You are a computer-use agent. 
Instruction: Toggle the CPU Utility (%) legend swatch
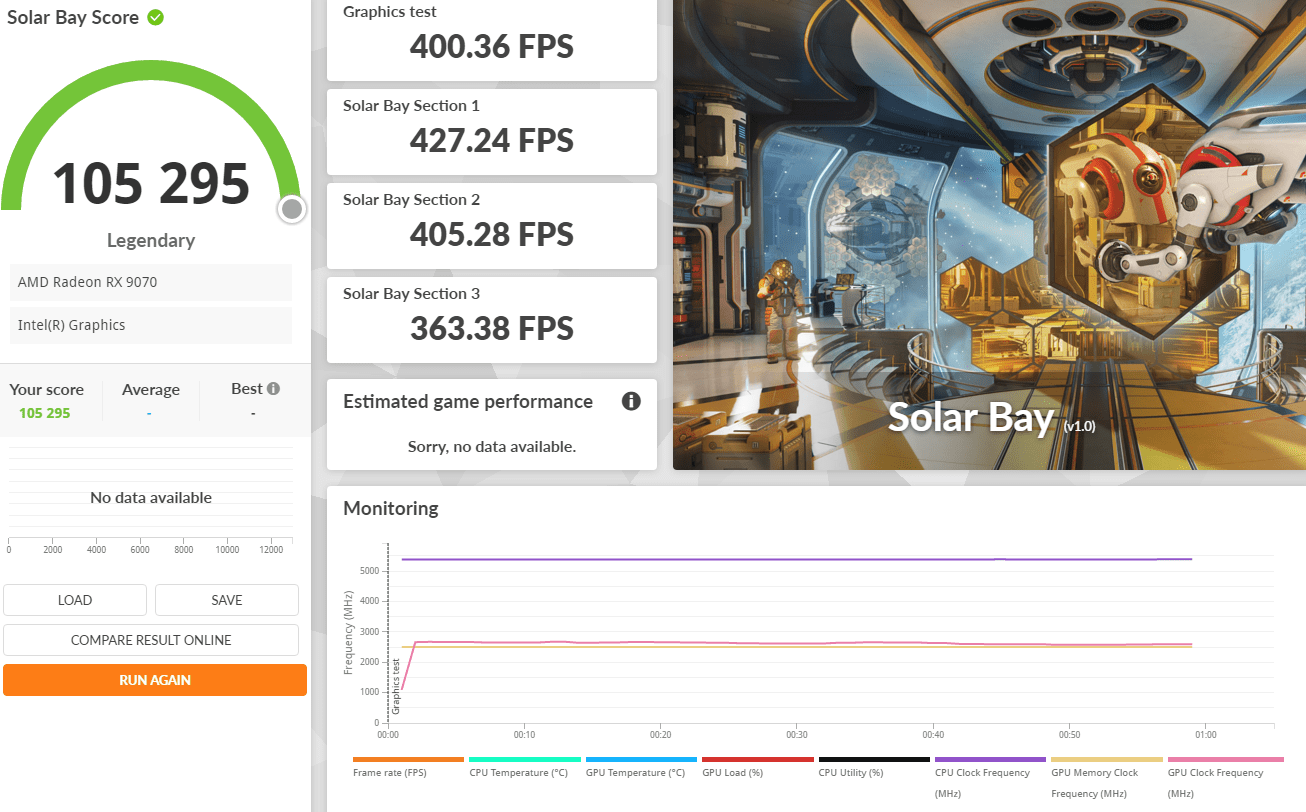pyautogui.click(x=874, y=760)
